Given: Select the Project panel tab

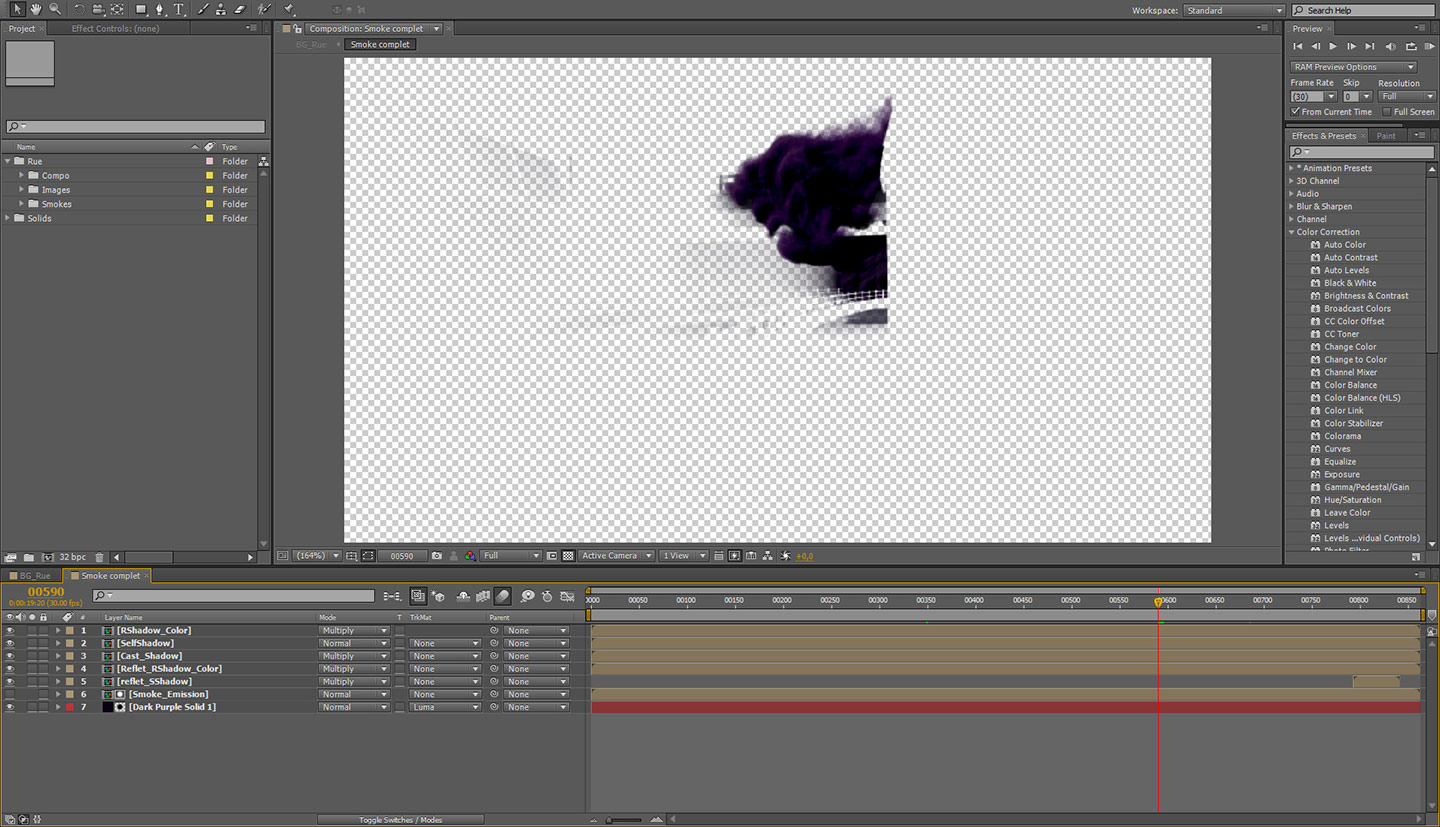Looking at the screenshot, I should coord(22,28).
